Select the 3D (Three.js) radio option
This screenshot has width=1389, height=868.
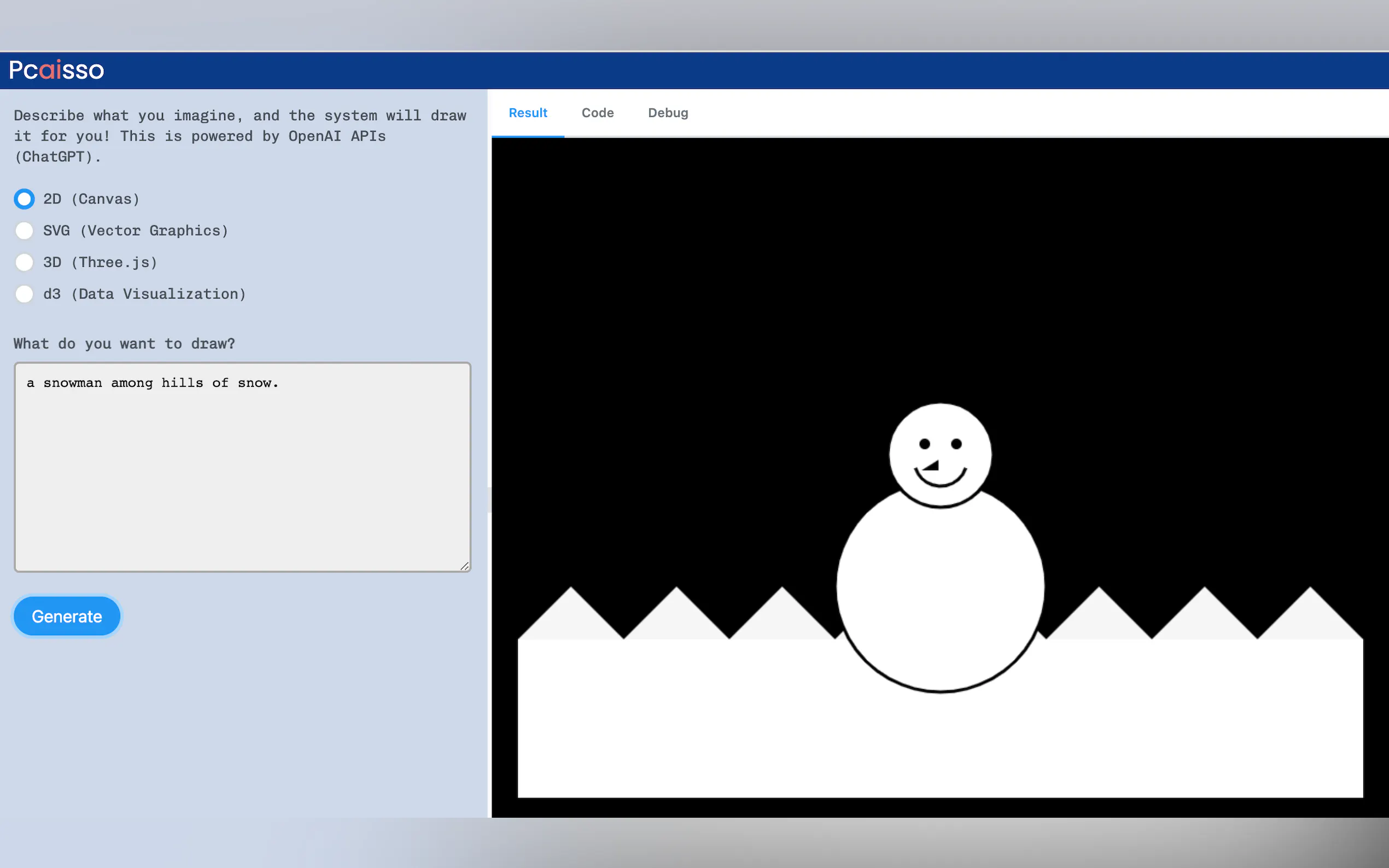click(x=24, y=262)
